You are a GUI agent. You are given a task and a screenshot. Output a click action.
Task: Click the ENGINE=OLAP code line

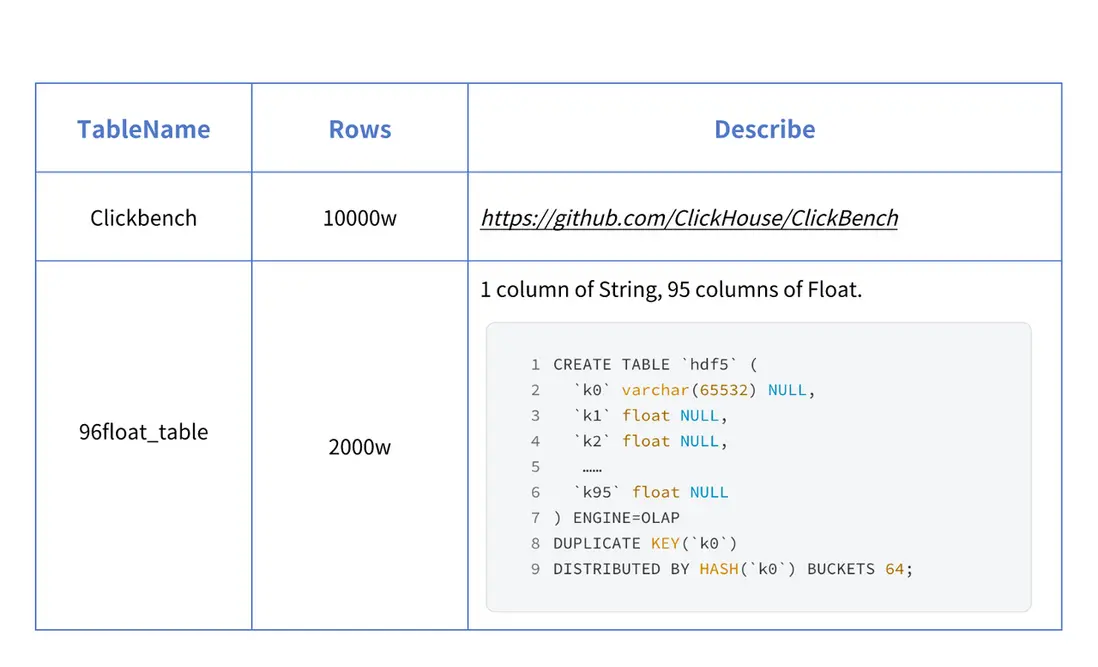pos(617,518)
